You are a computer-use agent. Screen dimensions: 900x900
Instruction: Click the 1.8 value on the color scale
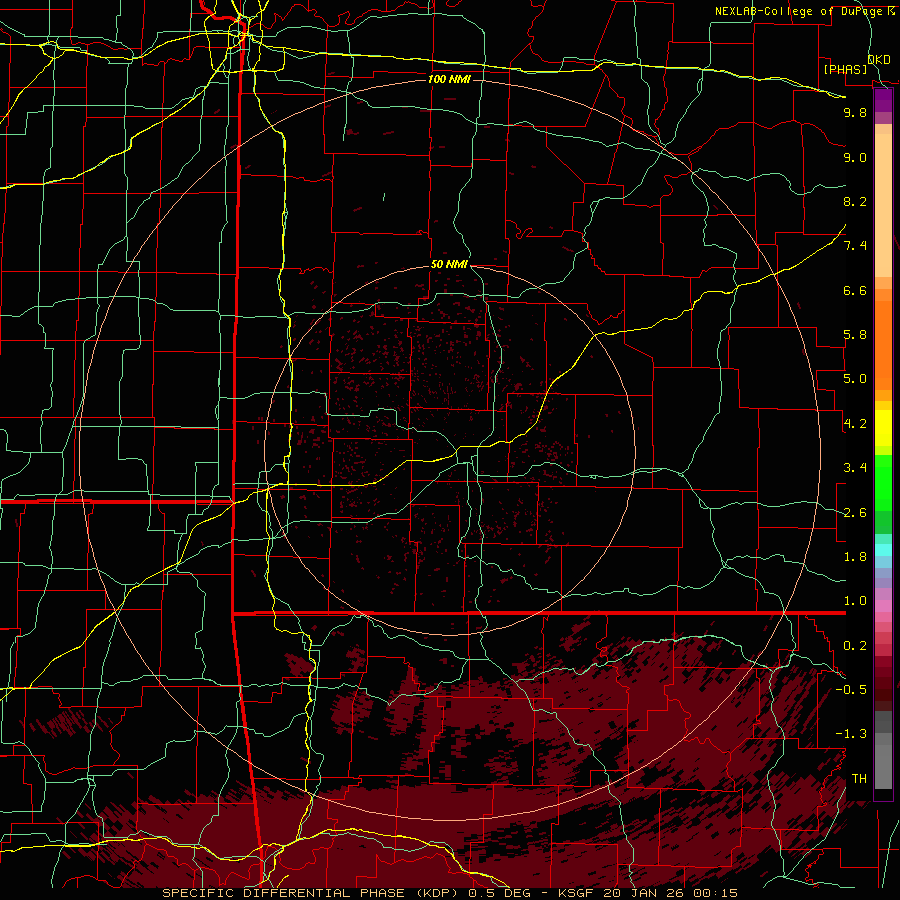click(855, 557)
